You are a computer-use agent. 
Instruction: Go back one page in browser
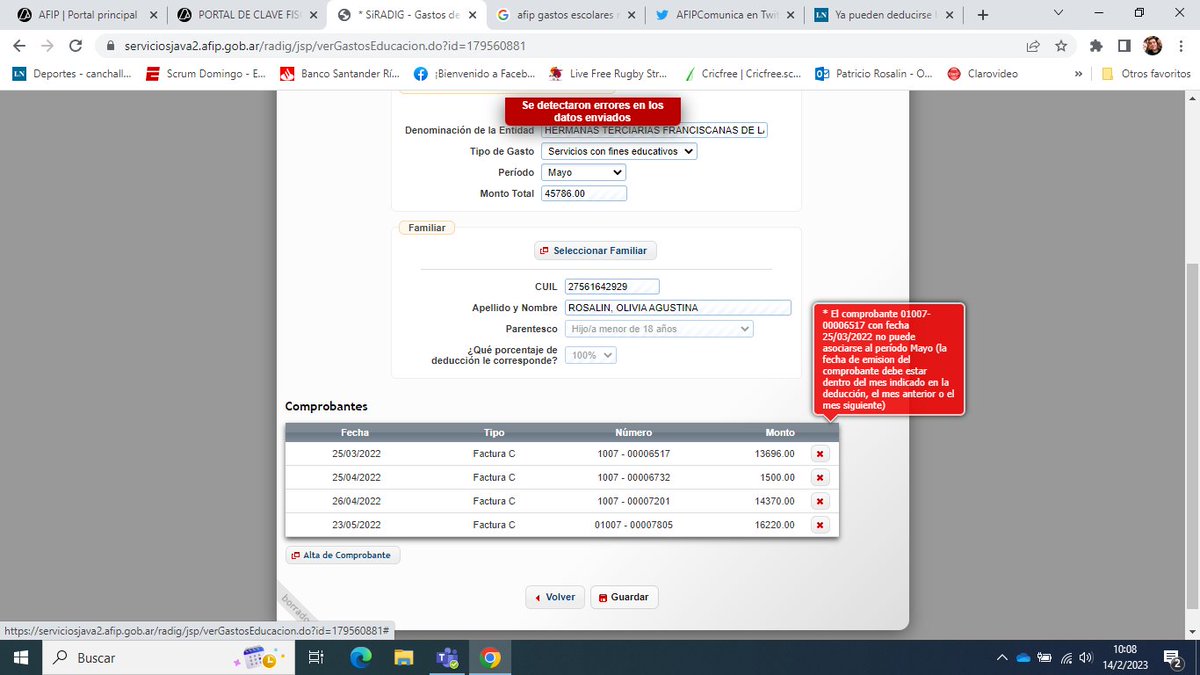(19, 46)
